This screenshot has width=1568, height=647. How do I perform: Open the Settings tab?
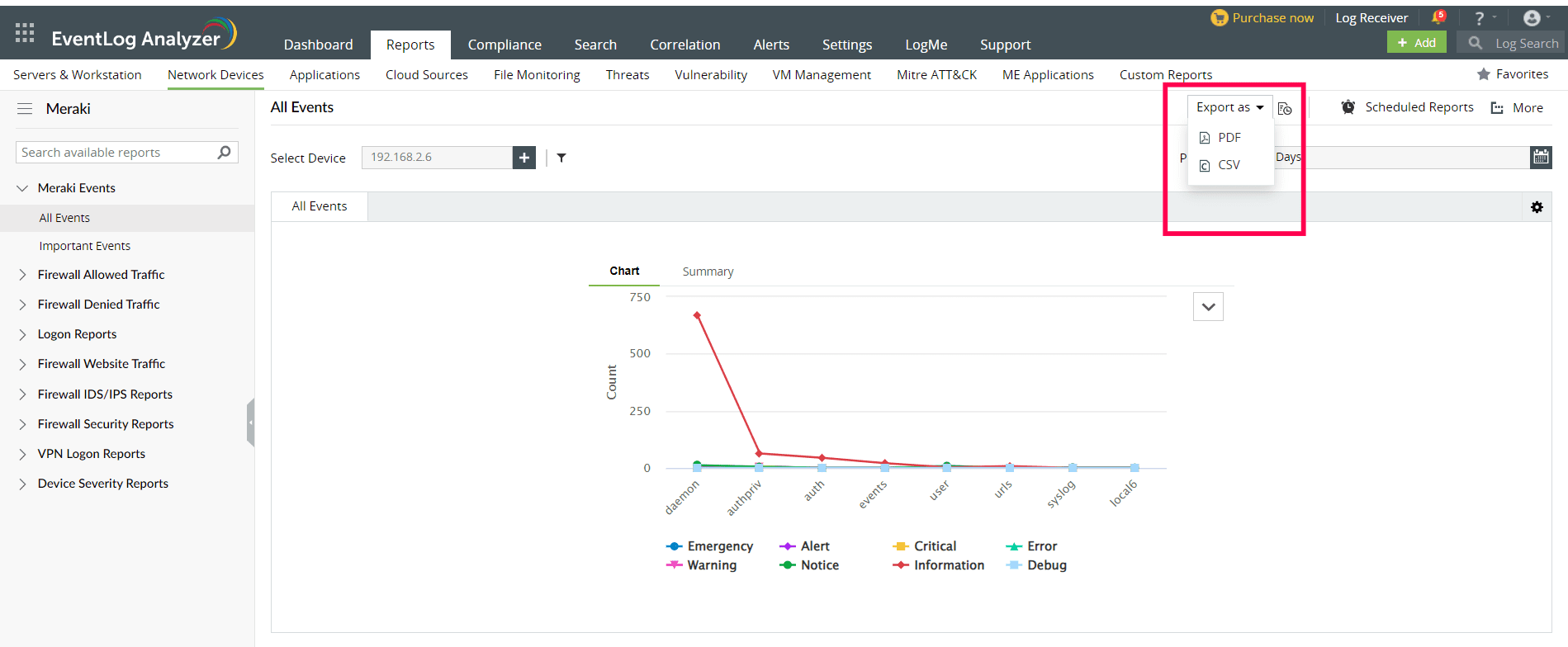[x=847, y=45]
